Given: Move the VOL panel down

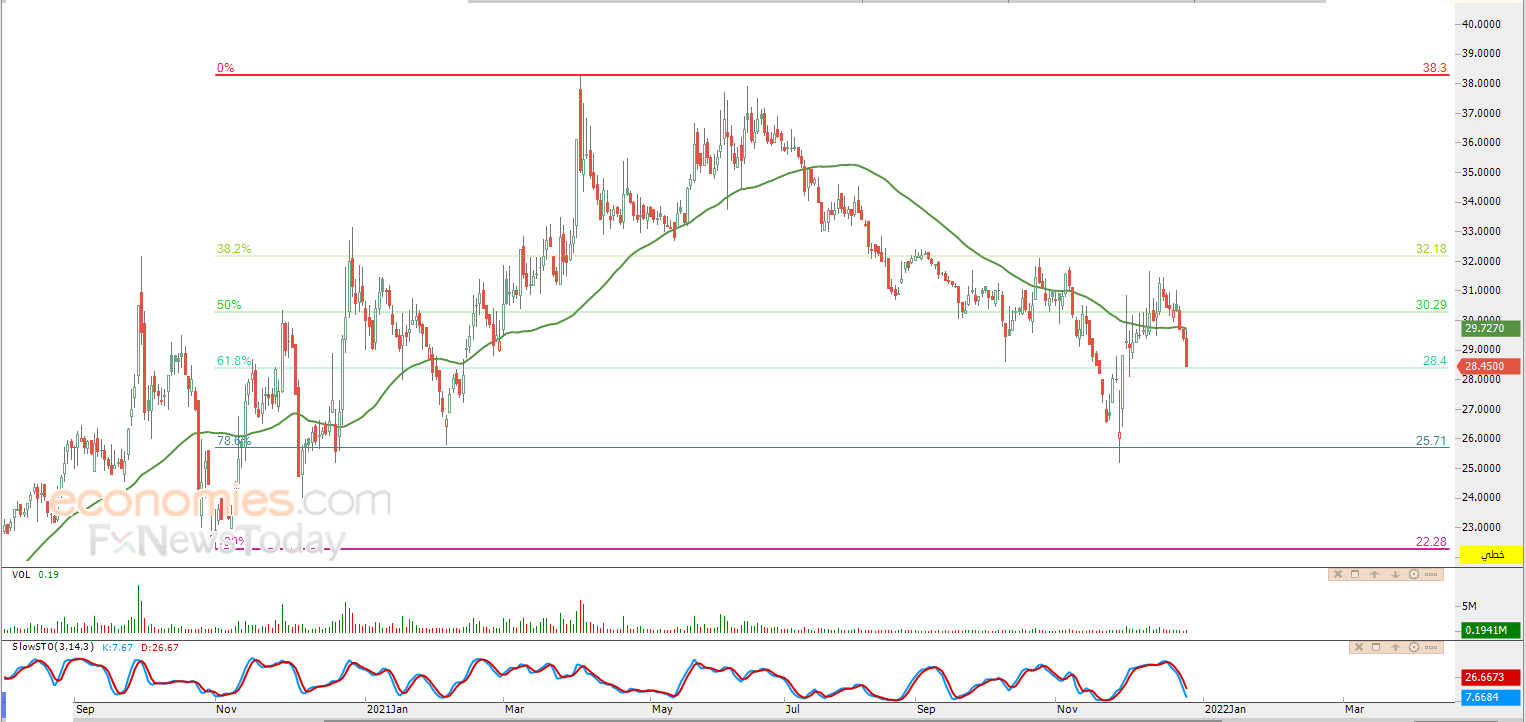Looking at the screenshot, I should pos(1394,574).
